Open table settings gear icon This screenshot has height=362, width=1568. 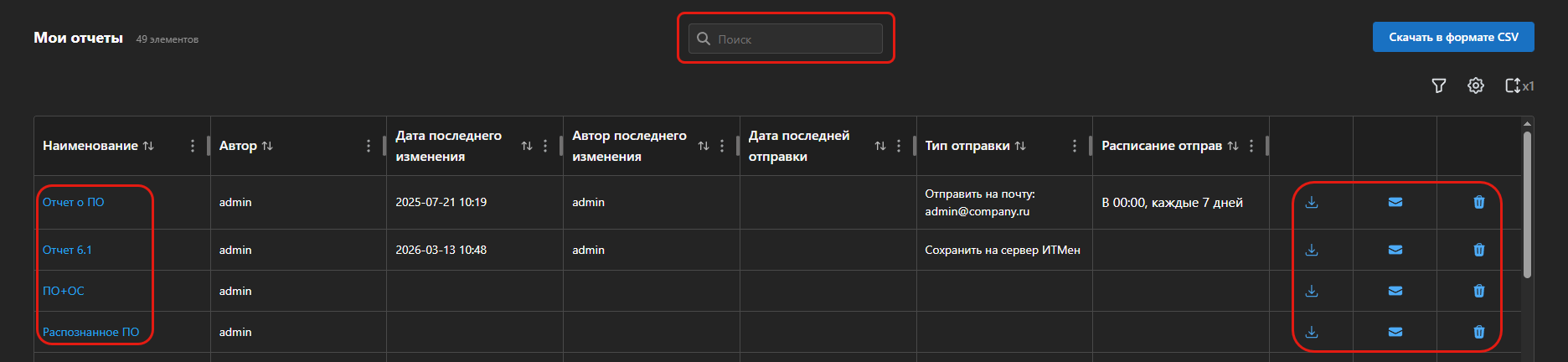1476,85
